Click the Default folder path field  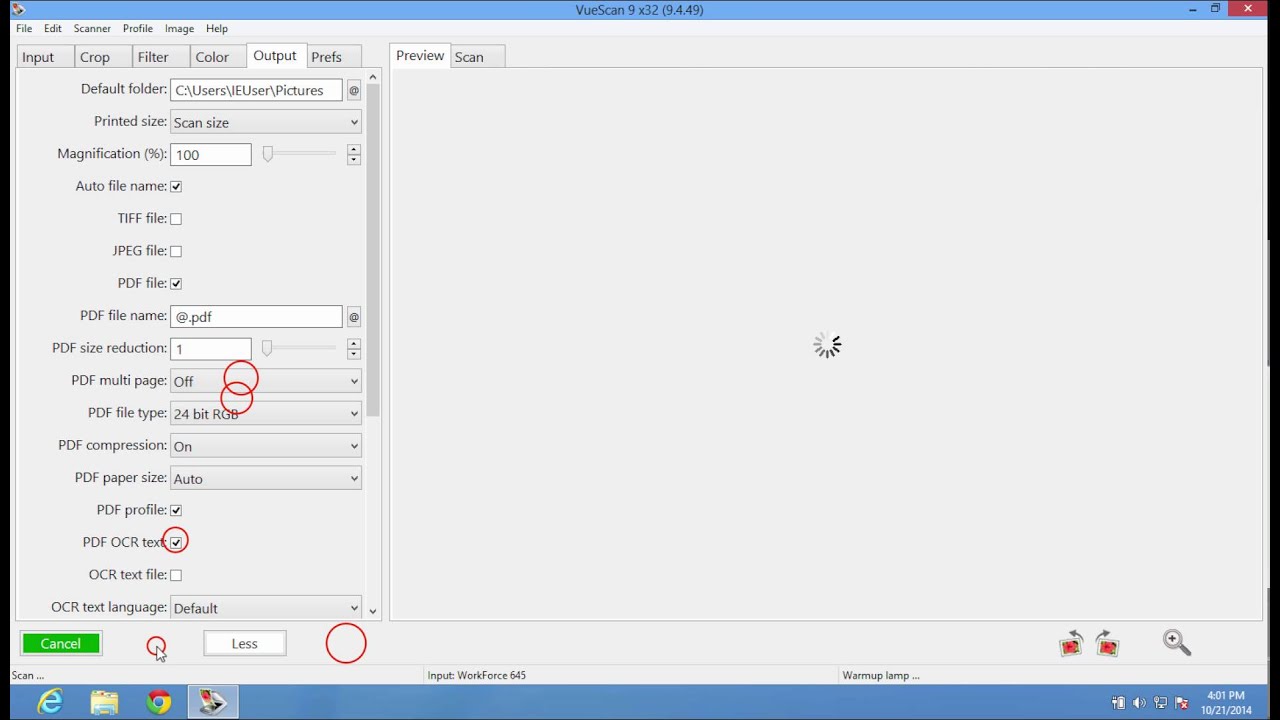click(256, 90)
